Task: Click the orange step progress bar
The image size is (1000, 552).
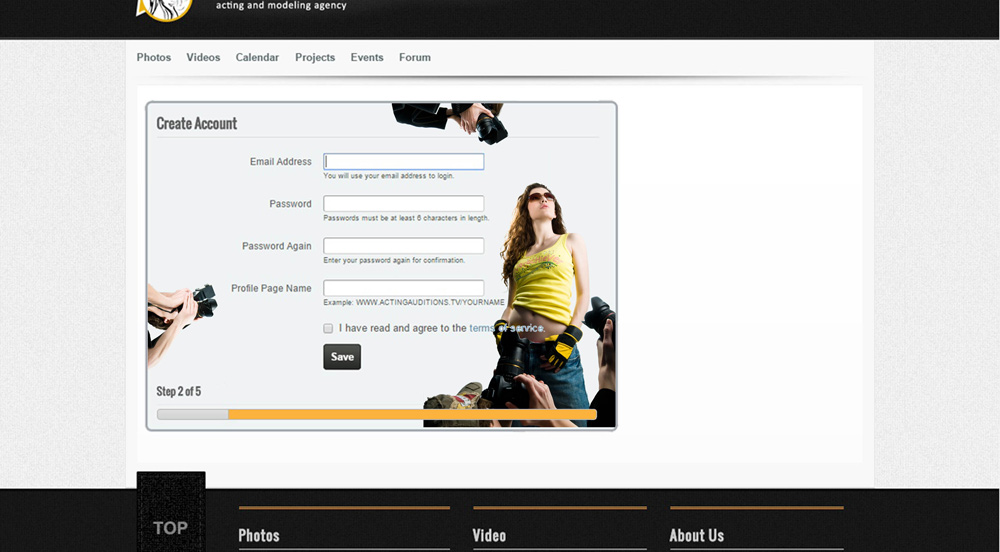Action: point(377,414)
